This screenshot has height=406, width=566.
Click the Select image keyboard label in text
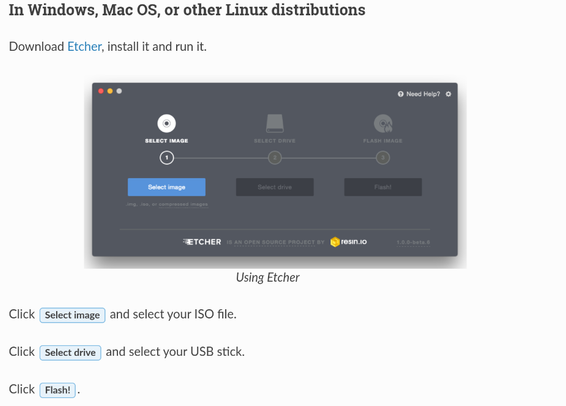pos(72,315)
